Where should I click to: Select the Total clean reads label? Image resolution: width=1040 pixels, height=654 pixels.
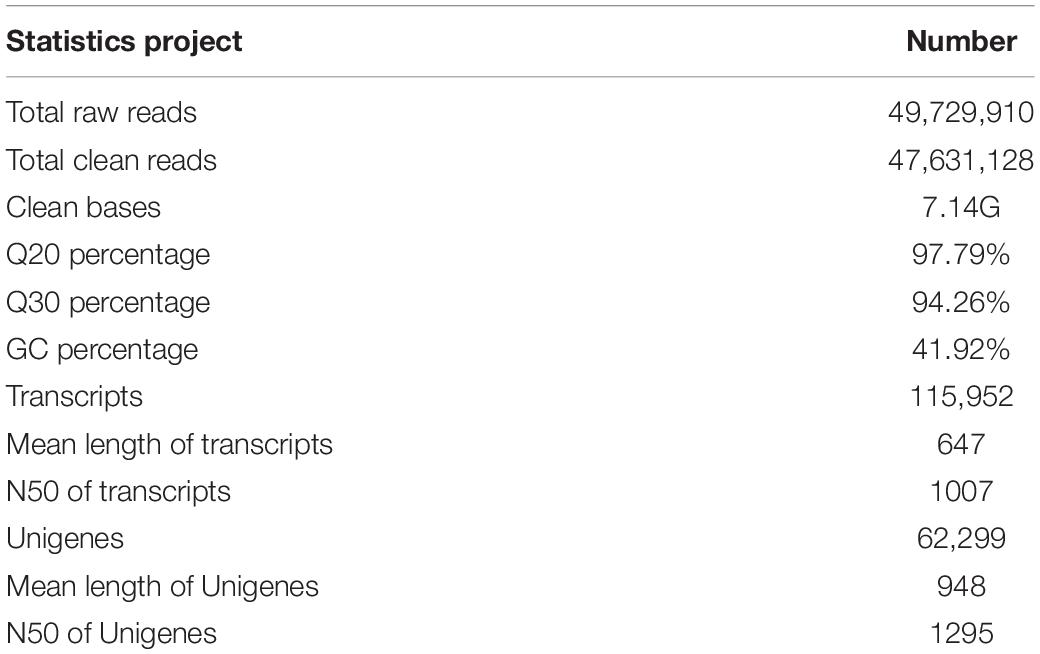111,161
